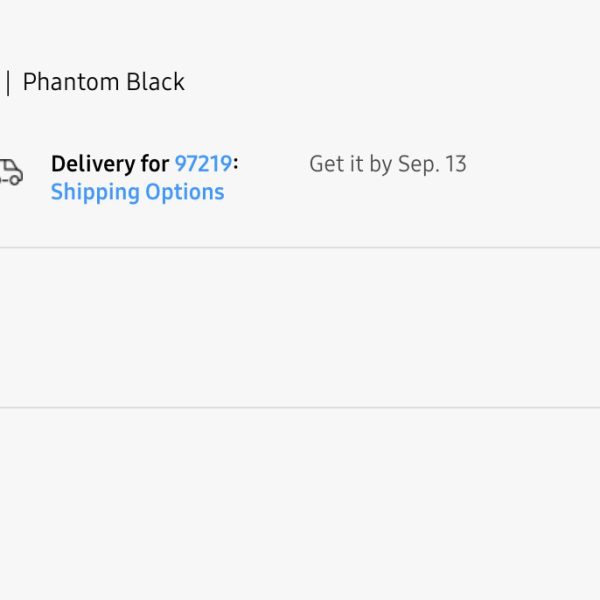Click the colon after the 97219 ZIP code
The image size is (600, 600).
click(x=235, y=165)
